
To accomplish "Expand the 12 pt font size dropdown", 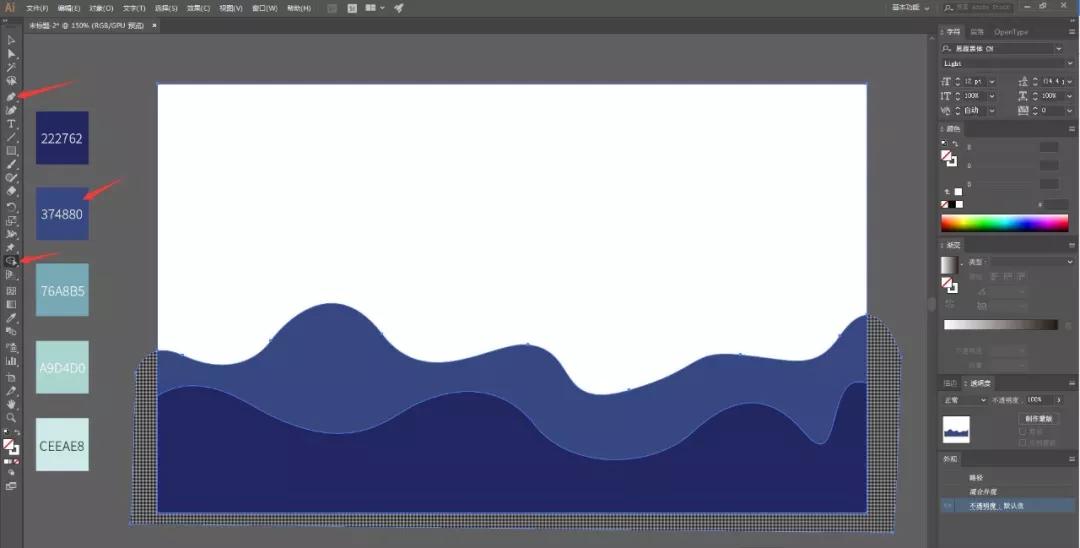I will (992, 81).
